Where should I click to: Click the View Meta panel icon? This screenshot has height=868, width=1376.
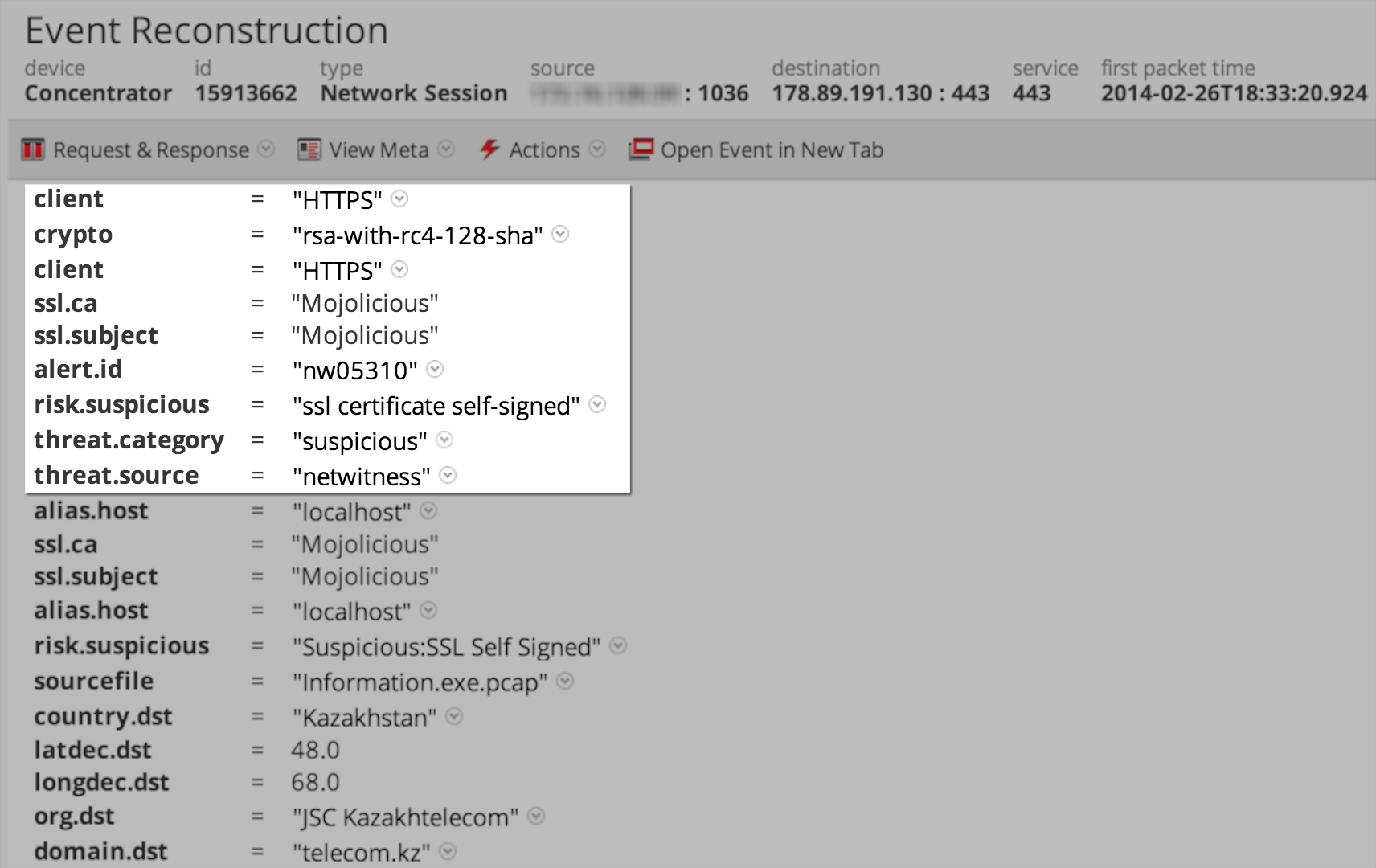[x=307, y=149]
